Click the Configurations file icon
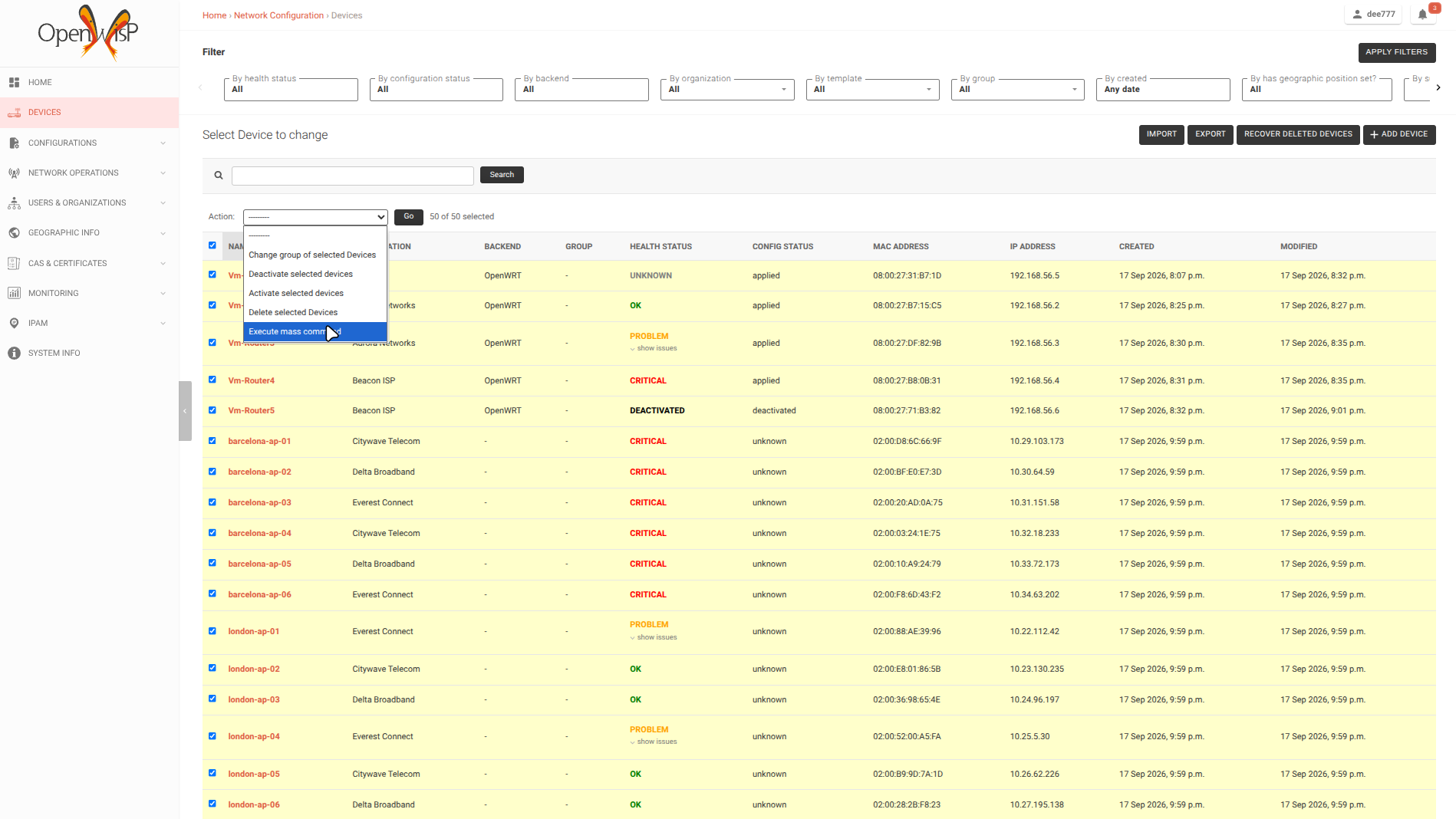The height and width of the screenshot is (819, 1456). (14, 143)
